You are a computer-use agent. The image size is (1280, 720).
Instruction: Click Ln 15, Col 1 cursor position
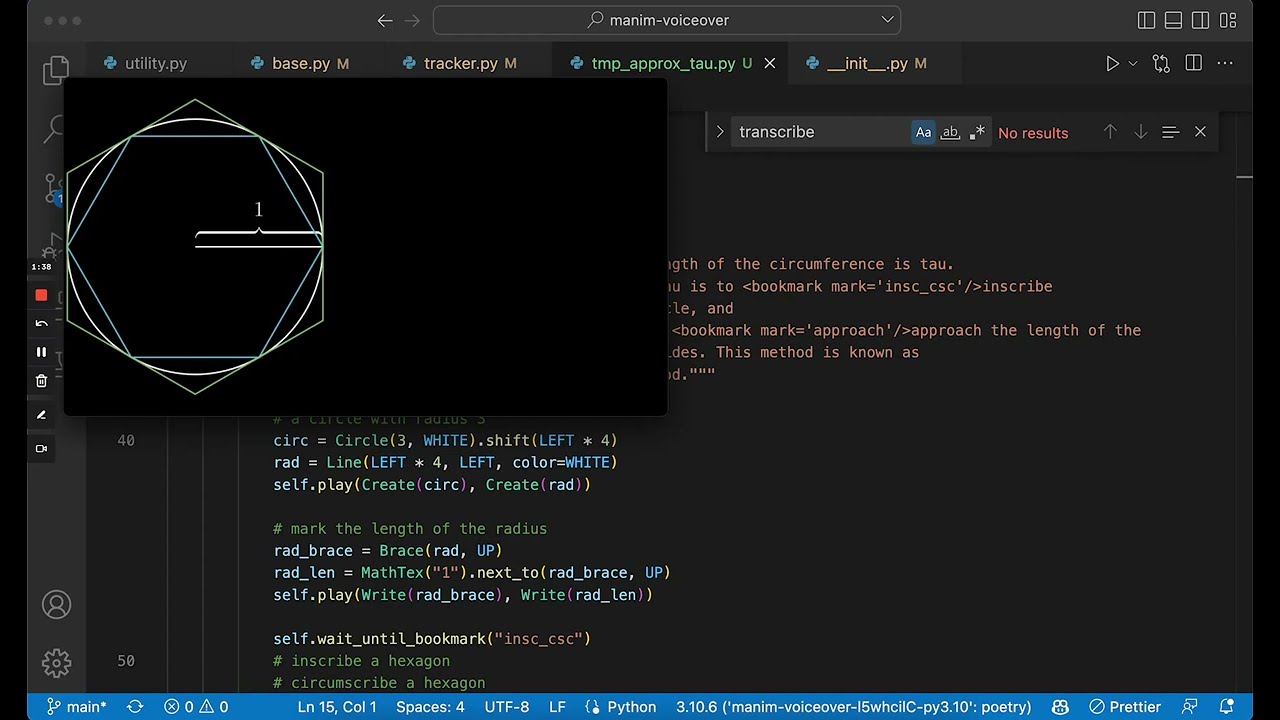click(x=336, y=706)
